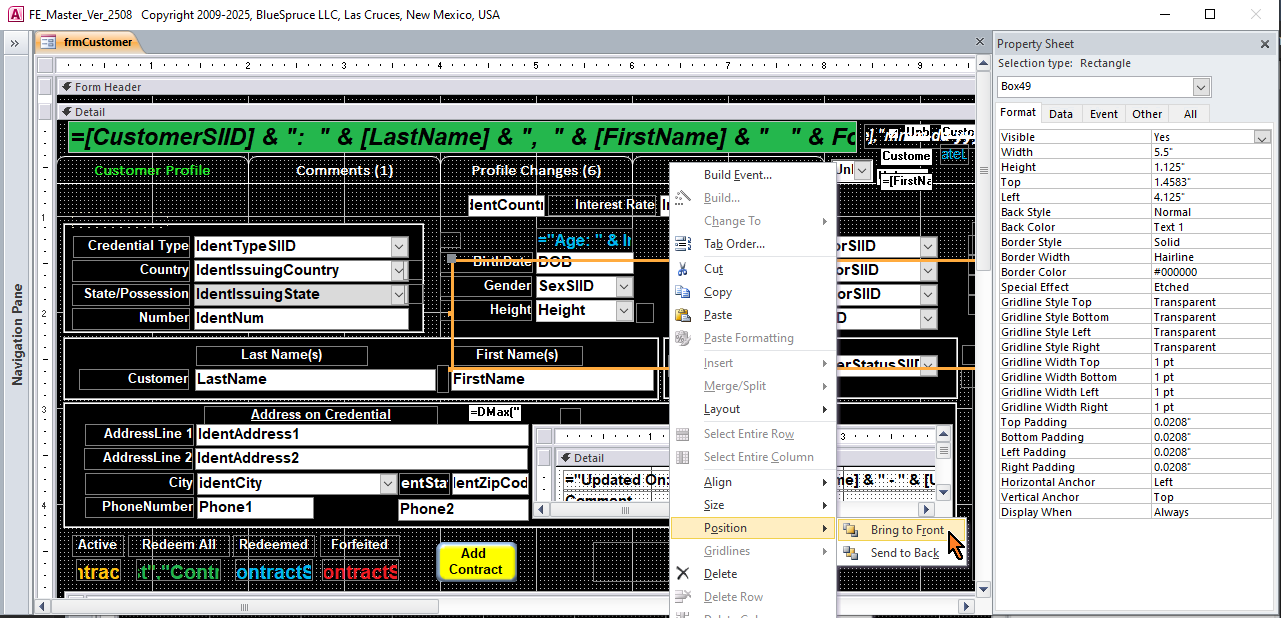Open the Visible property dropdown arrow
Viewport: 1281px width, 618px height.
pyautogui.click(x=1262, y=137)
